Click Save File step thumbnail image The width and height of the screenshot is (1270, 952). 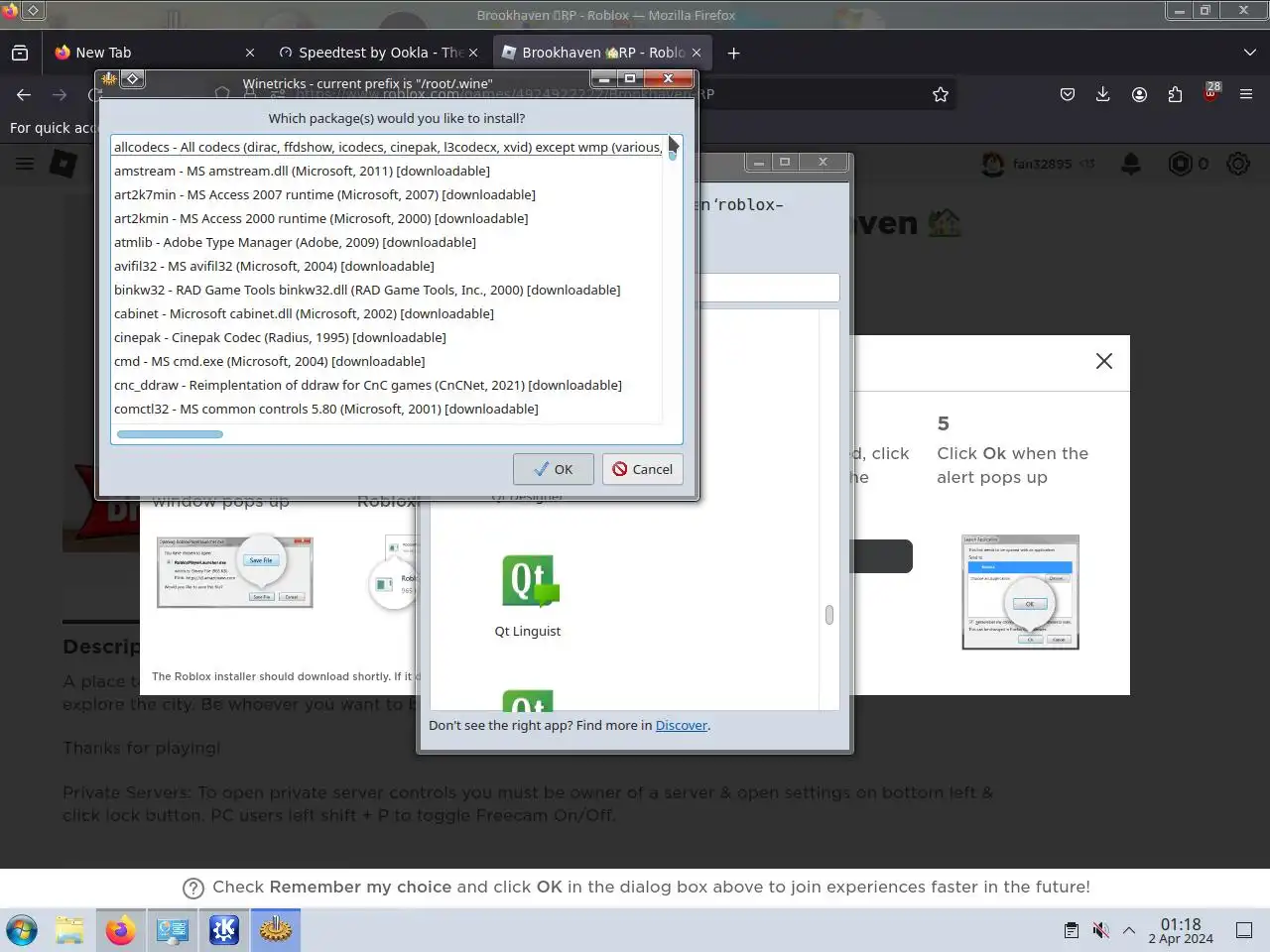pos(235,572)
